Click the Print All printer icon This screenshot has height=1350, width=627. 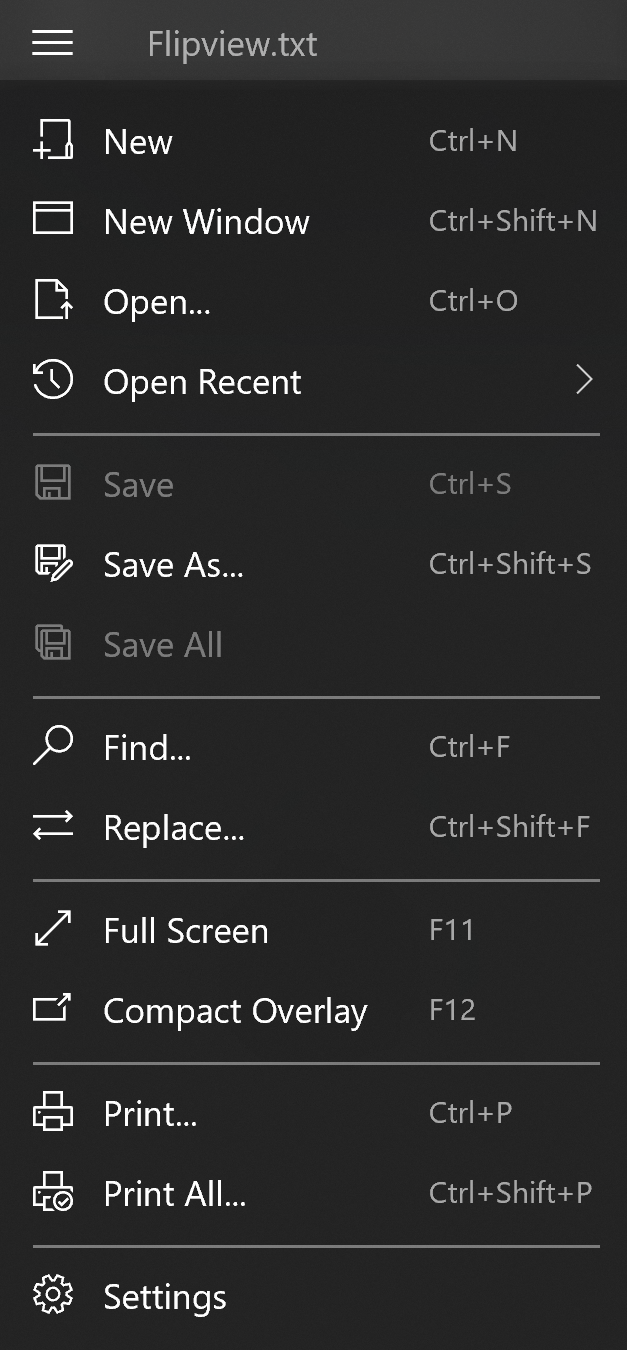click(53, 1192)
